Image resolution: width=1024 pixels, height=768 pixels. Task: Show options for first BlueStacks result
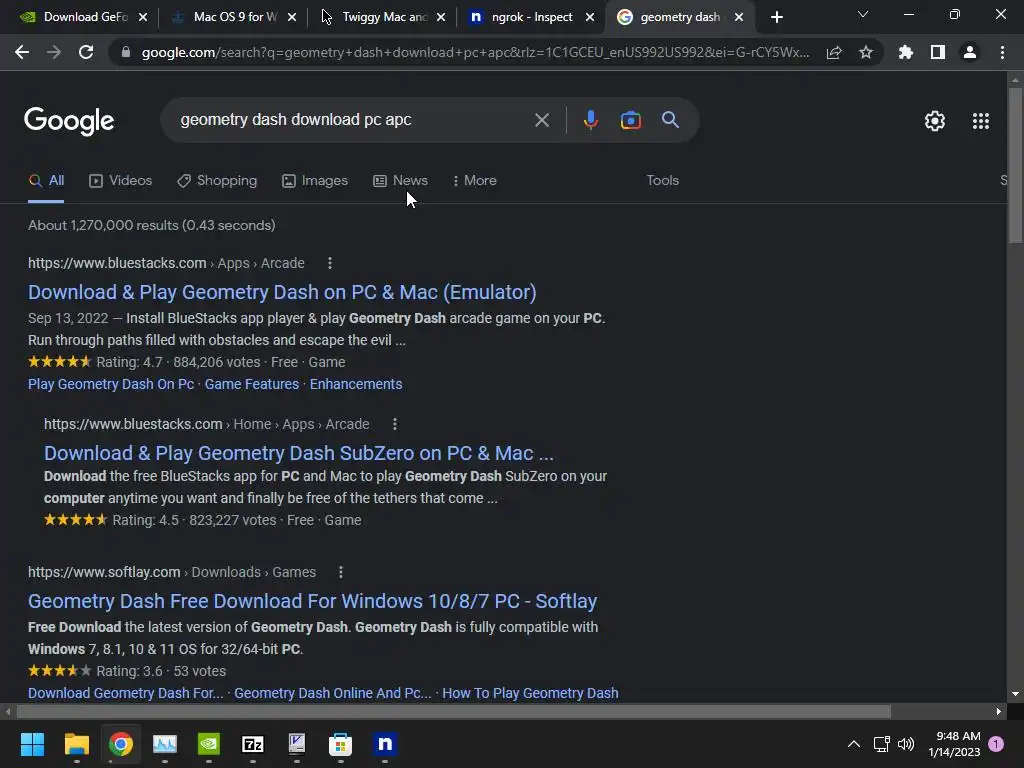[x=330, y=263]
